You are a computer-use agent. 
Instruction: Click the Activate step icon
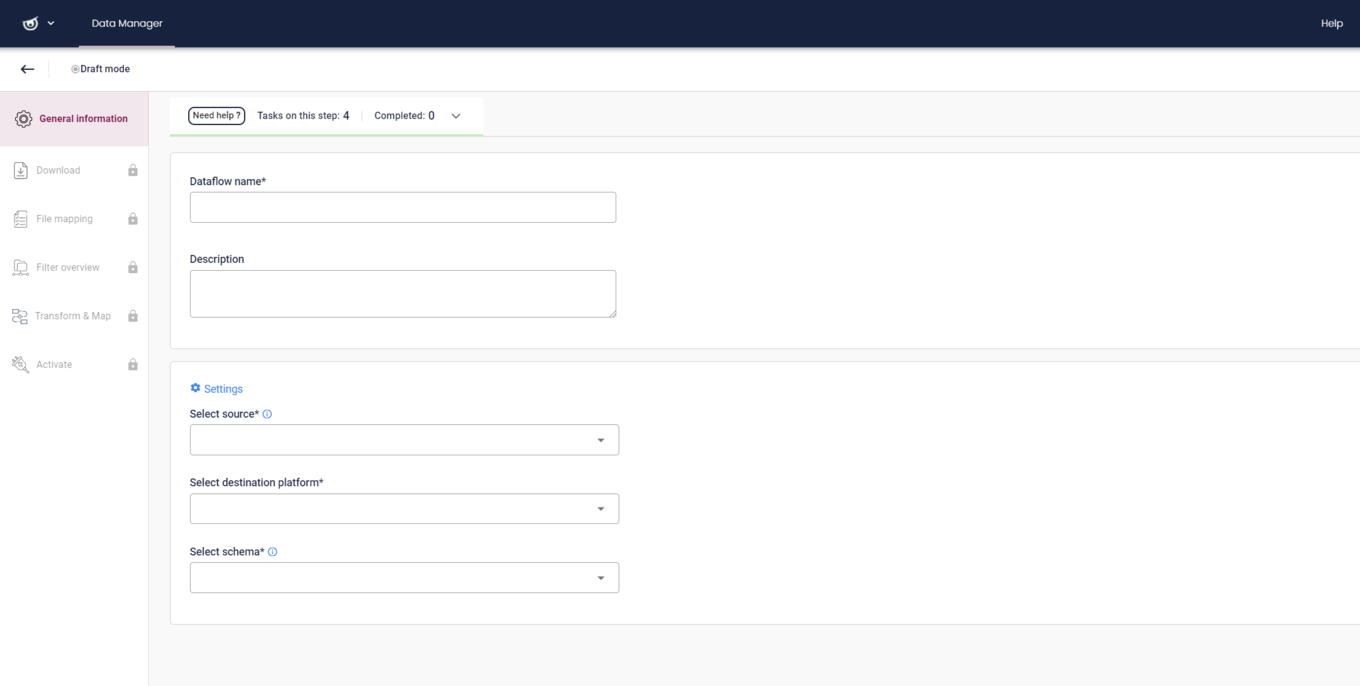click(x=20, y=364)
